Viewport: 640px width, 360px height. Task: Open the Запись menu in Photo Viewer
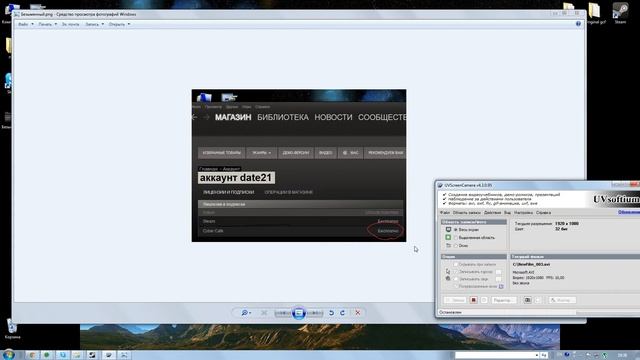pos(94,24)
